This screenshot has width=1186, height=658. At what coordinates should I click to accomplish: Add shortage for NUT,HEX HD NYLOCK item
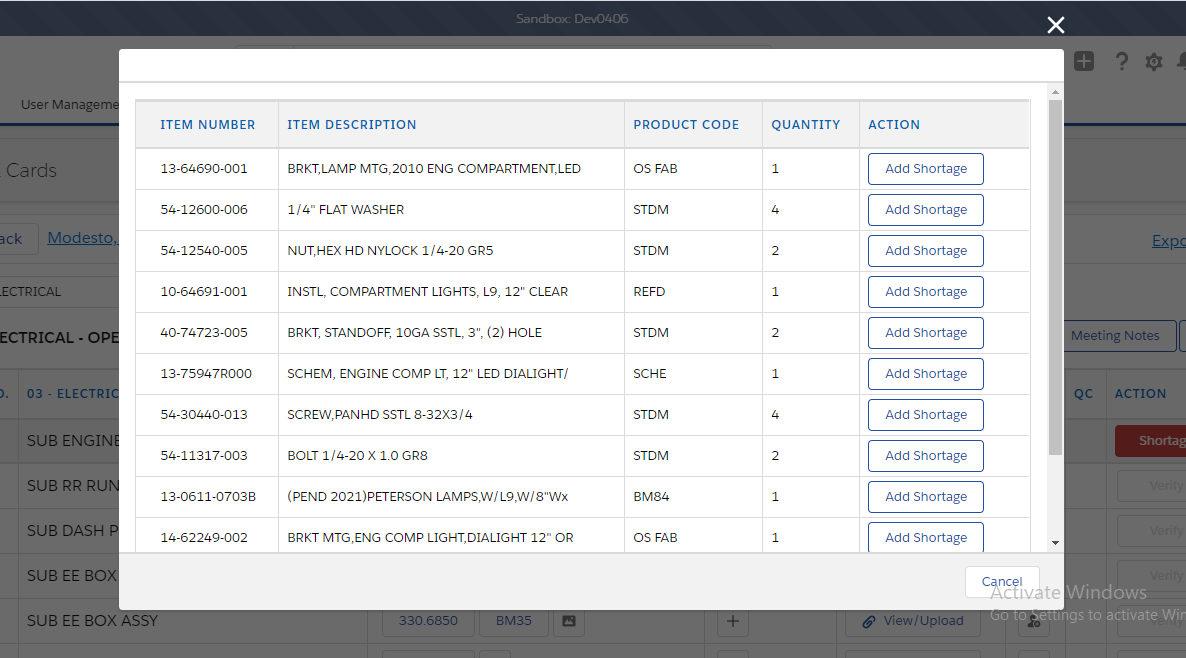click(x=925, y=251)
